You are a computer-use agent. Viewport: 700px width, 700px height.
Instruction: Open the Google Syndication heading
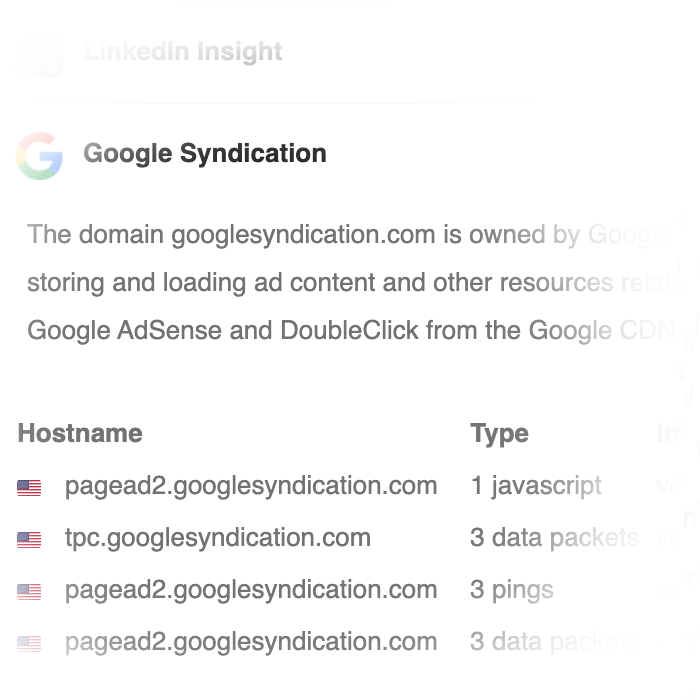click(205, 154)
